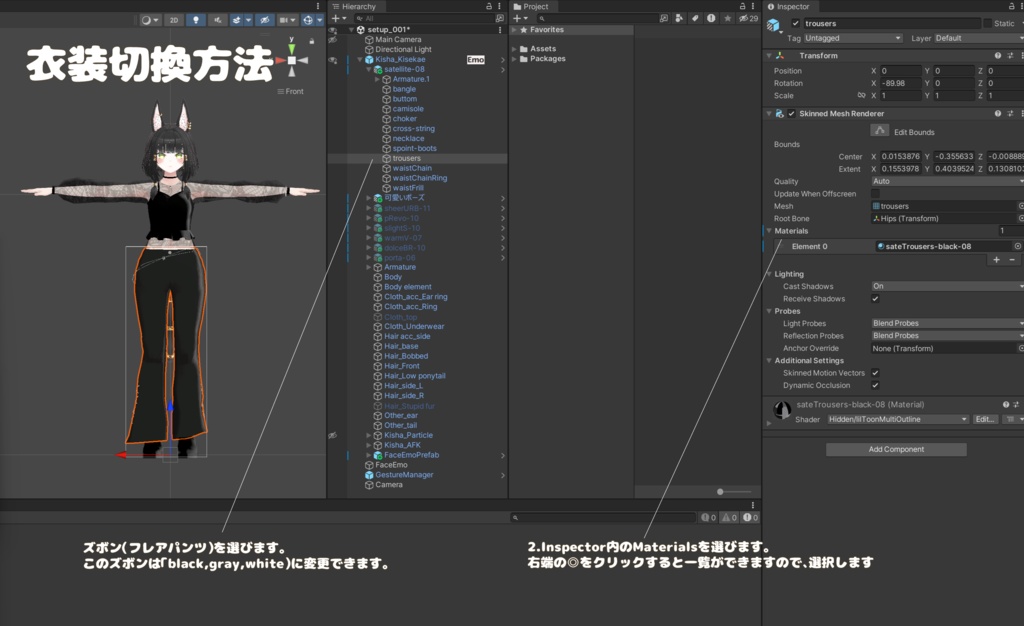
Task: Collapse the Kisha_Kisekae object
Action: tap(360, 59)
